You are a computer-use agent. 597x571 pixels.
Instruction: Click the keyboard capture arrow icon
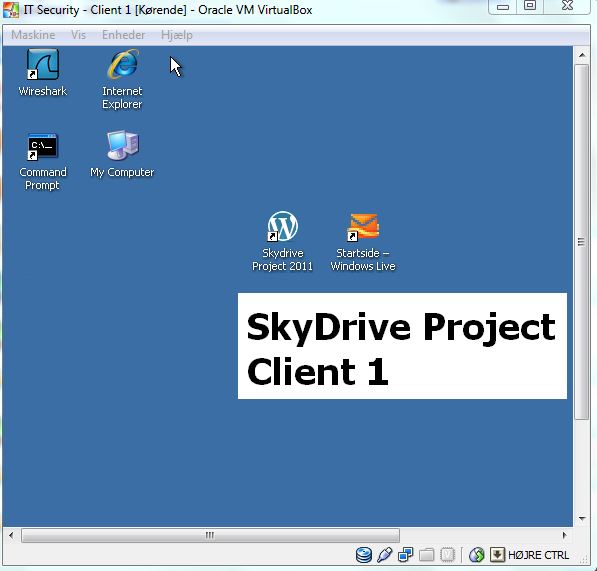[x=497, y=555]
